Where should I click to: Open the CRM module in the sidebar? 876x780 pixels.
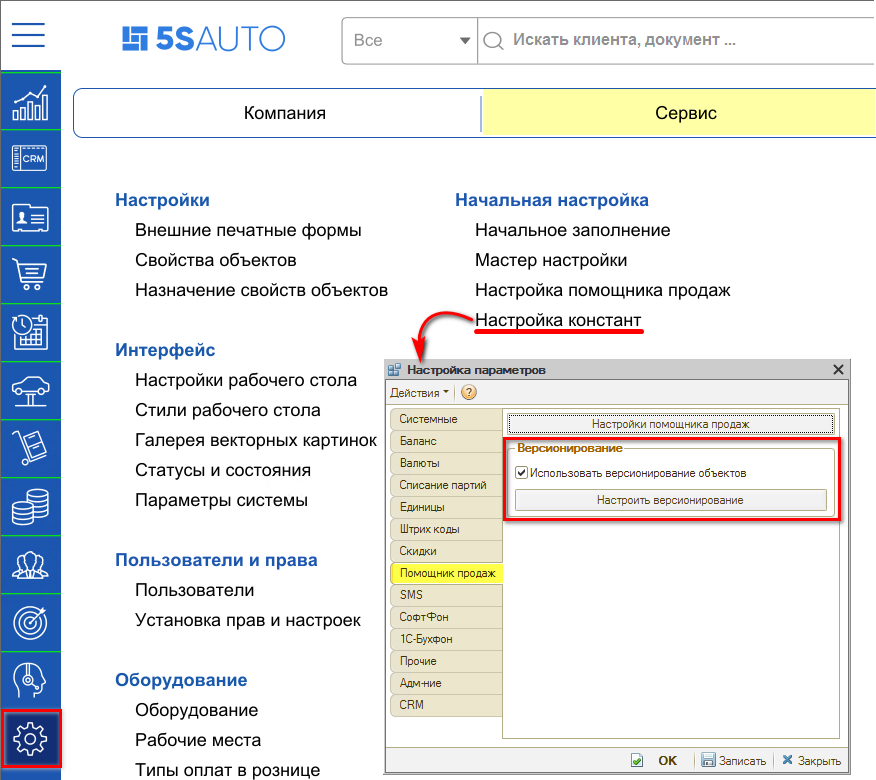[x=30, y=158]
